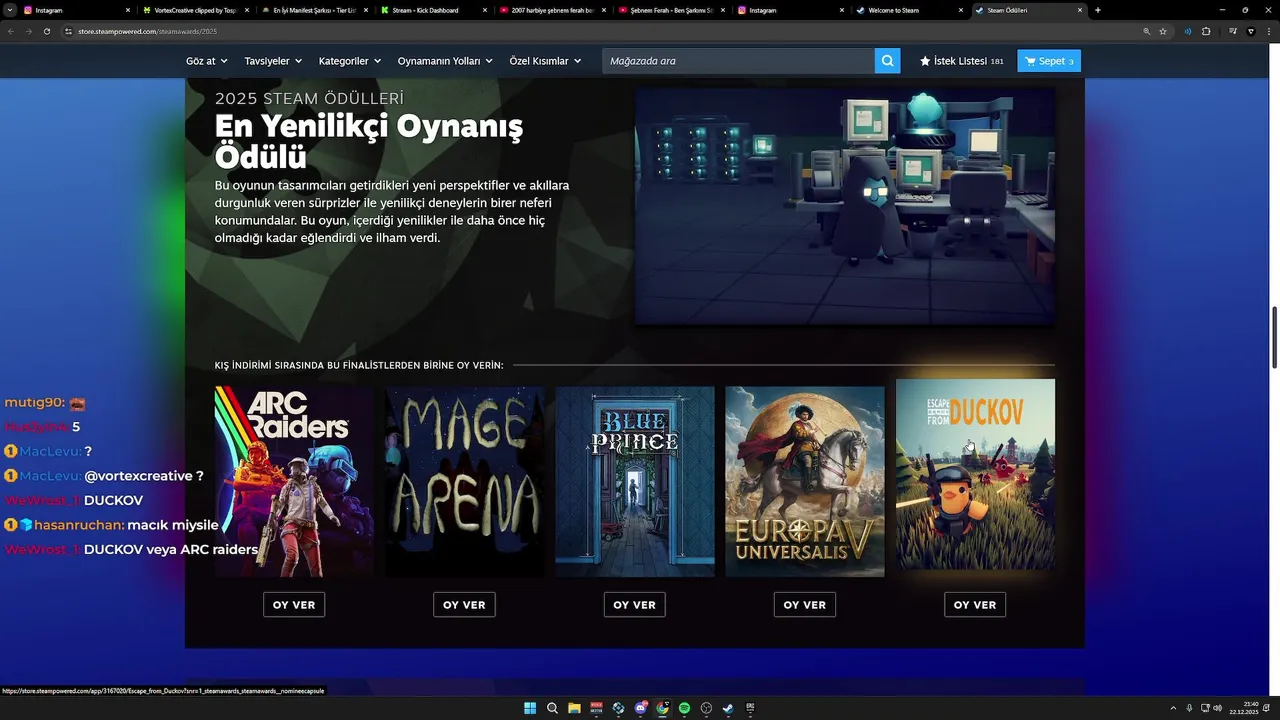The height and width of the screenshot is (720, 1280).
Task: Click the page vertical scrollbar thumb
Action: (x=1275, y=338)
